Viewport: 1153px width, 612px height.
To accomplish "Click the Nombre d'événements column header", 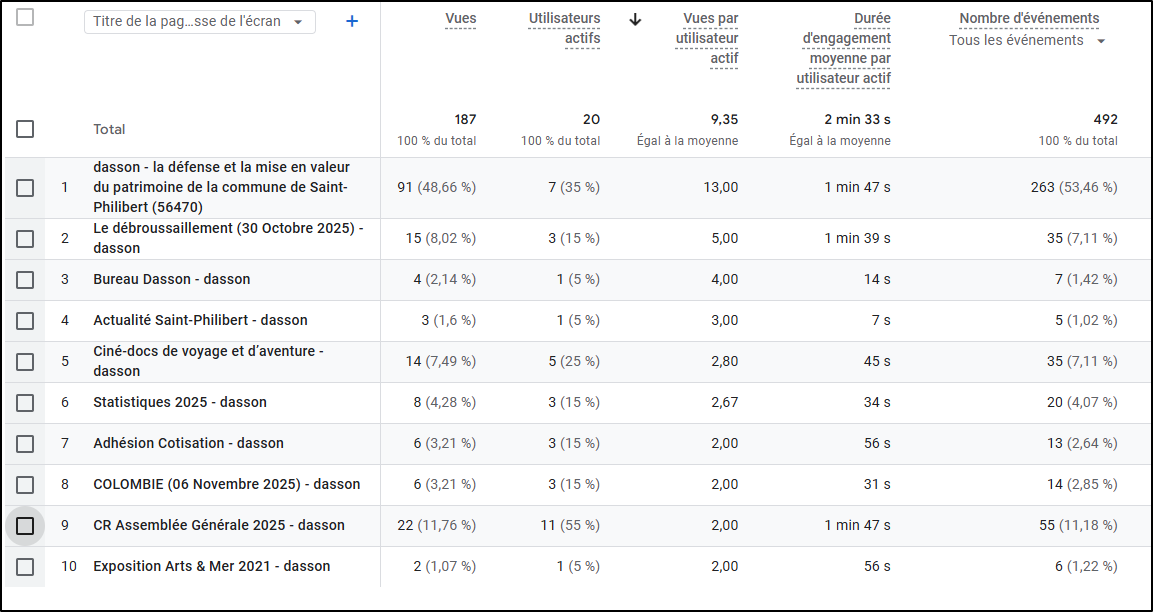I will (1028, 19).
